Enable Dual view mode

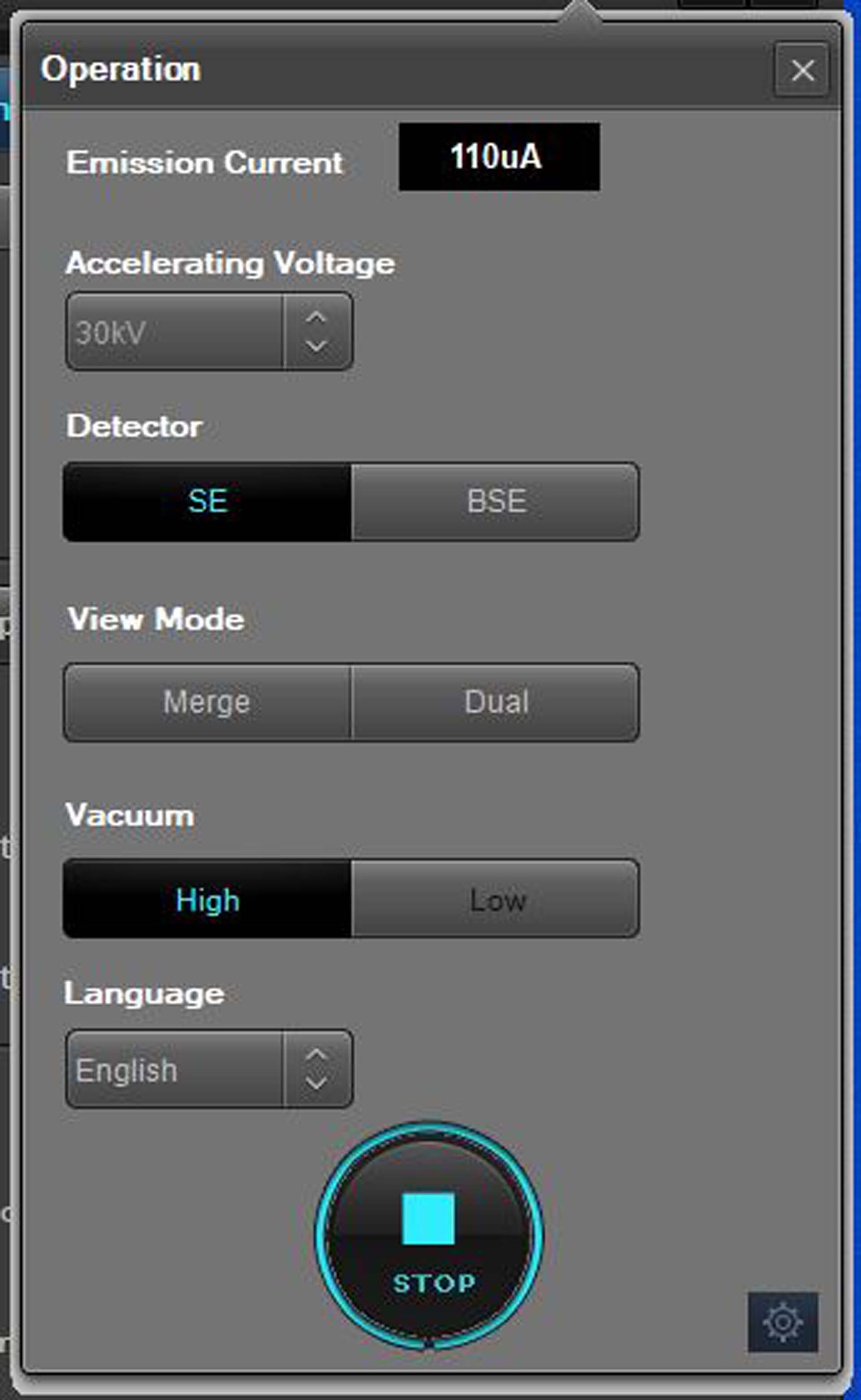tap(496, 702)
